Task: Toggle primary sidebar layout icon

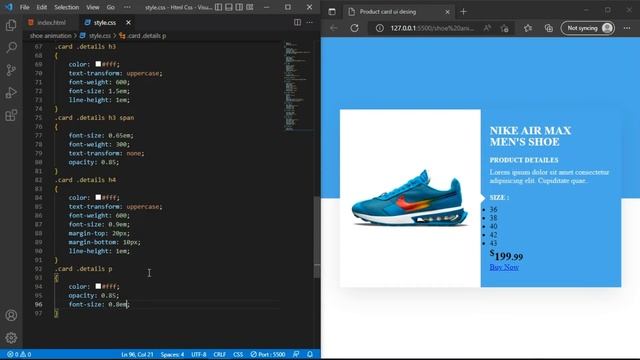Action: tap(219, 7)
